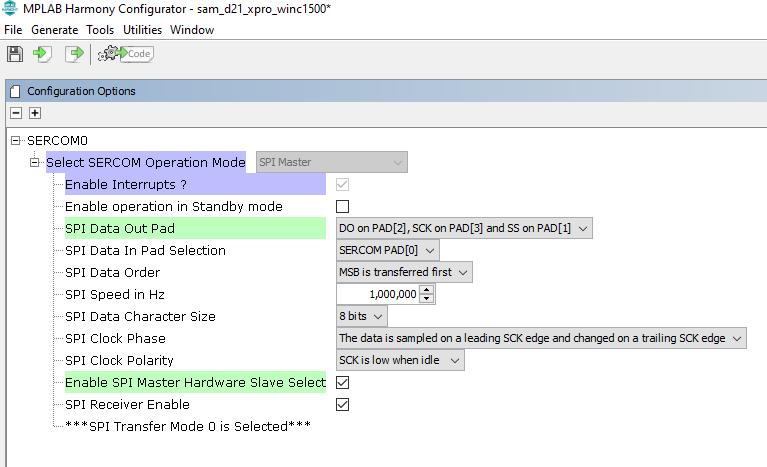
Task: Click the MPLAB Harmony app icon
Action: tap(10, 8)
